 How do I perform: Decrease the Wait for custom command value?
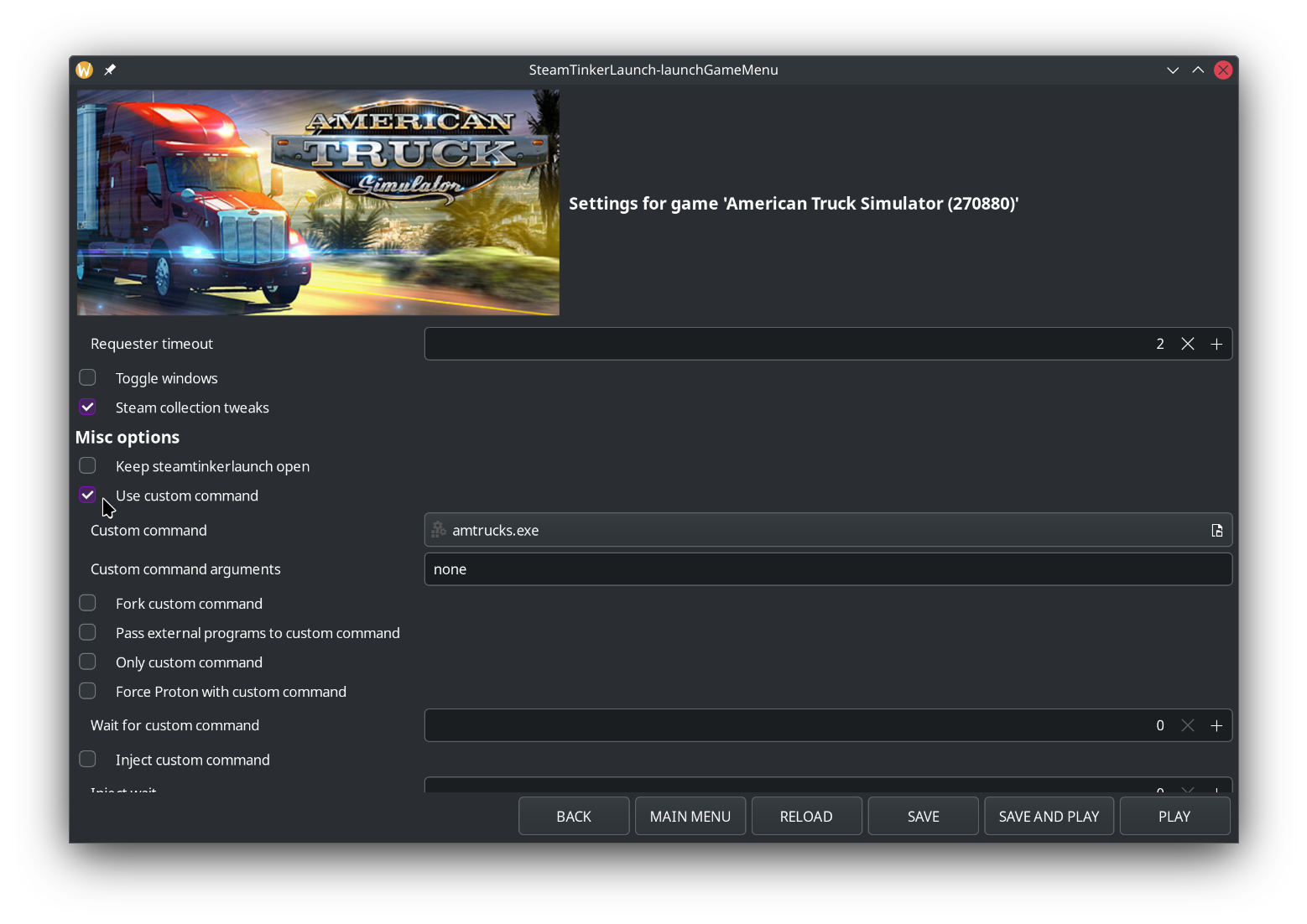click(1188, 725)
